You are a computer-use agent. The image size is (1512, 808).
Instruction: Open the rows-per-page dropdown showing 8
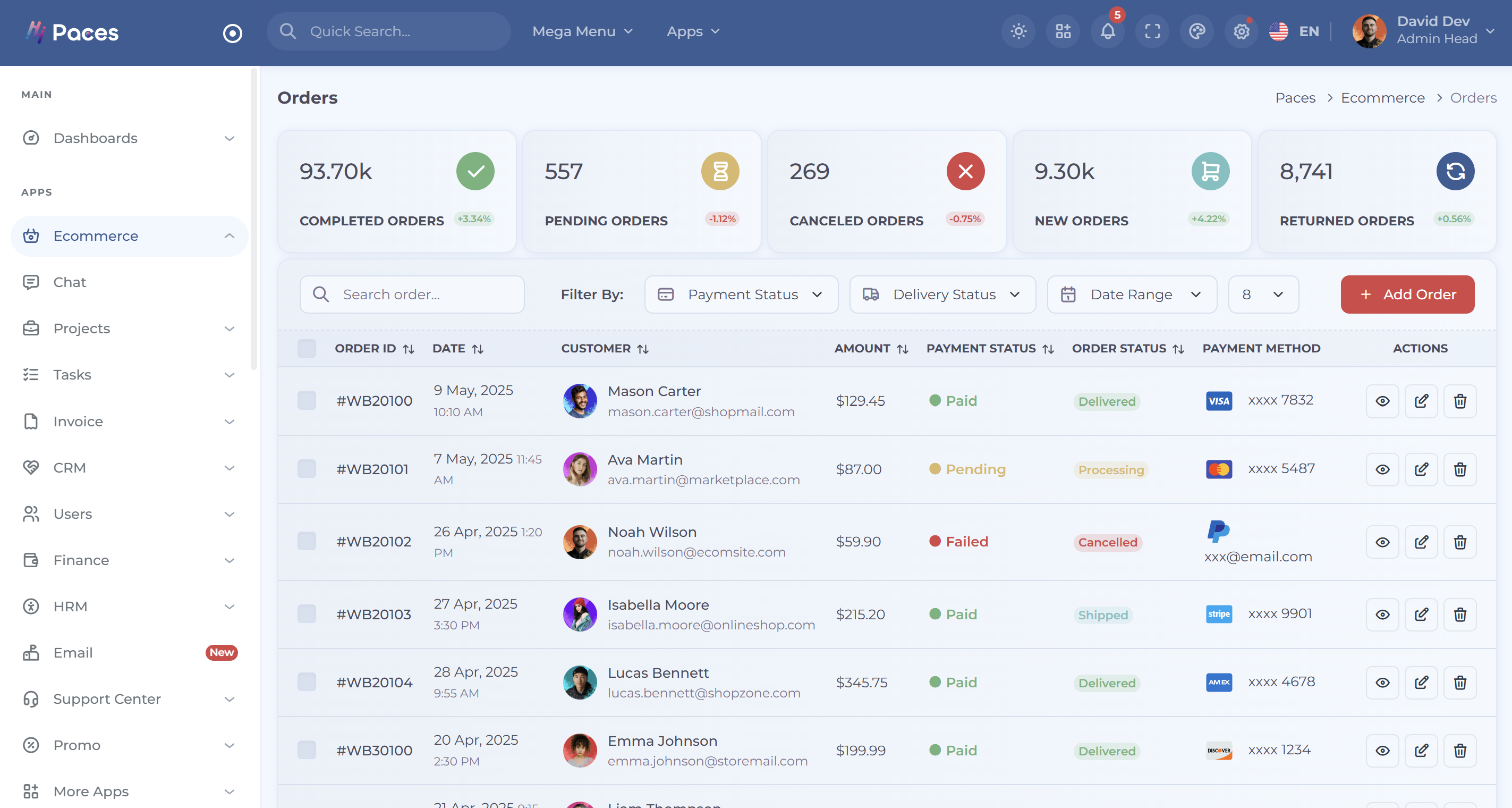(1263, 294)
